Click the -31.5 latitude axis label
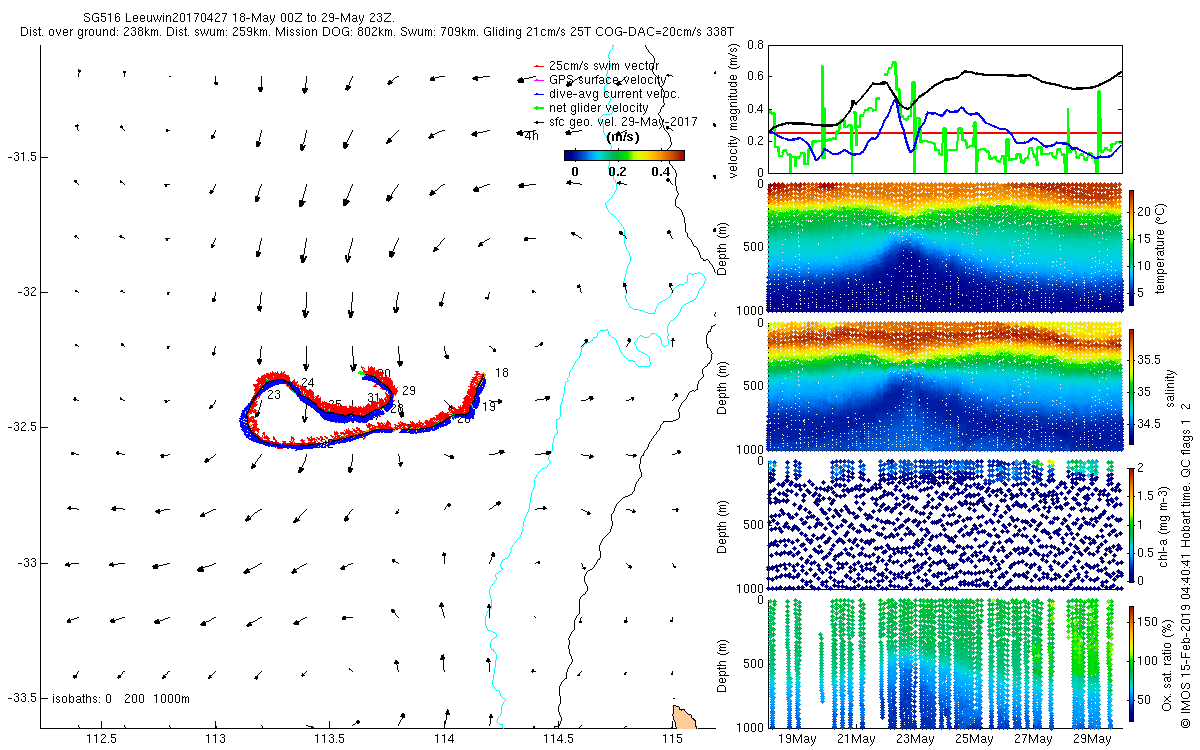1200x750 pixels. pyautogui.click(x=22, y=157)
